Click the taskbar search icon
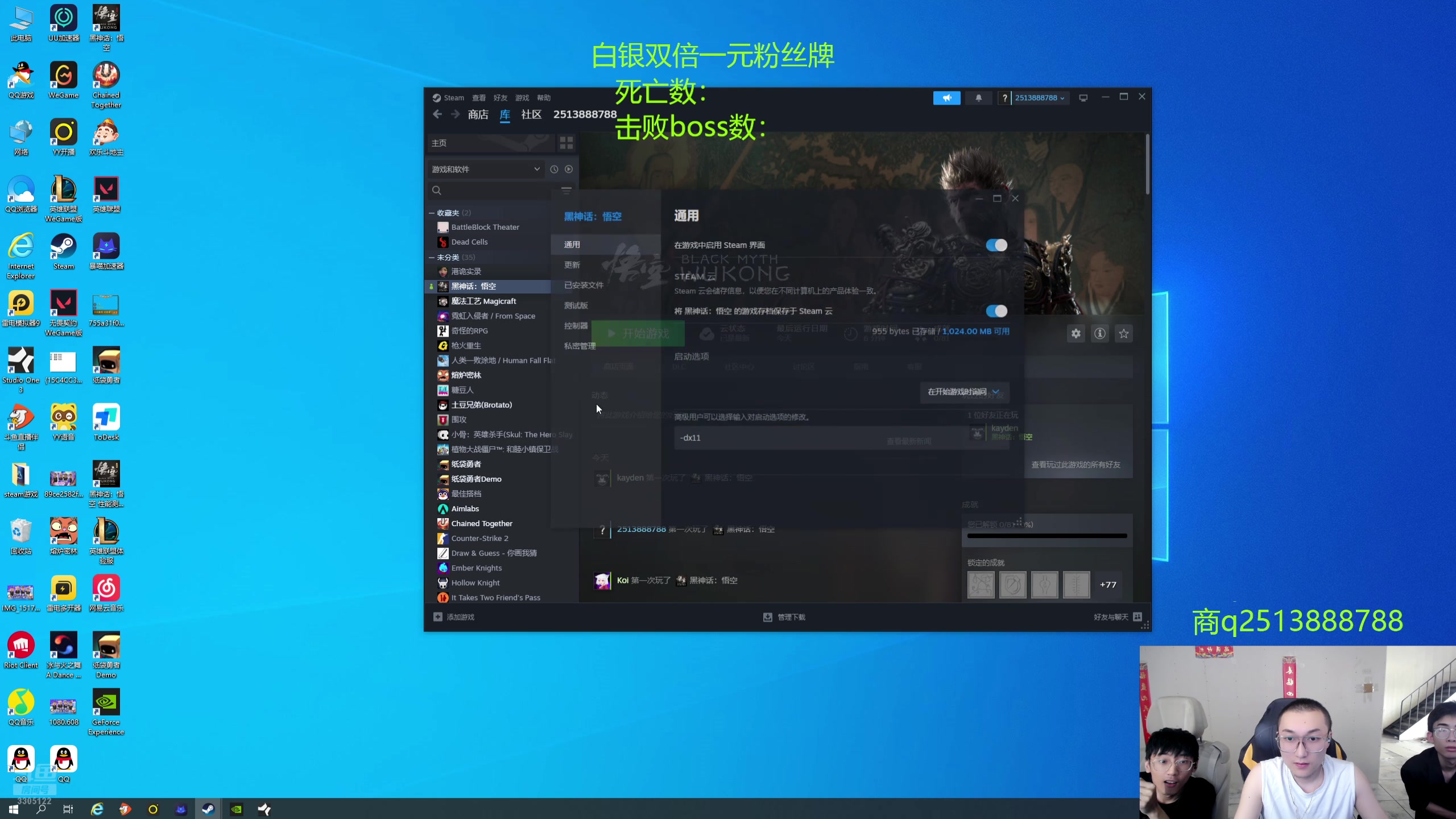 pos(42,809)
